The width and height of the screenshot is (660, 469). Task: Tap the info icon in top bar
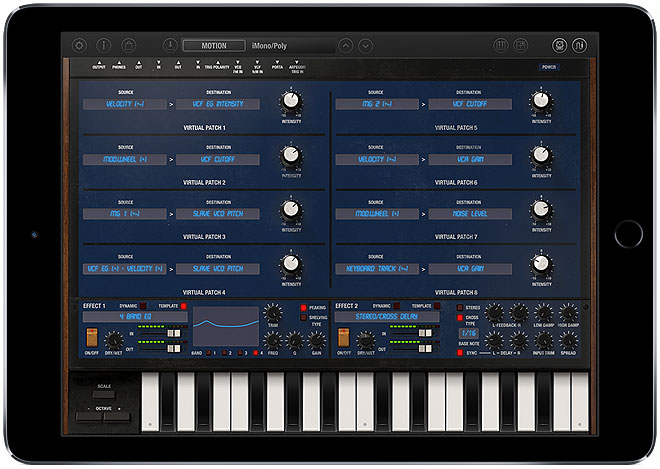point(103,45)
